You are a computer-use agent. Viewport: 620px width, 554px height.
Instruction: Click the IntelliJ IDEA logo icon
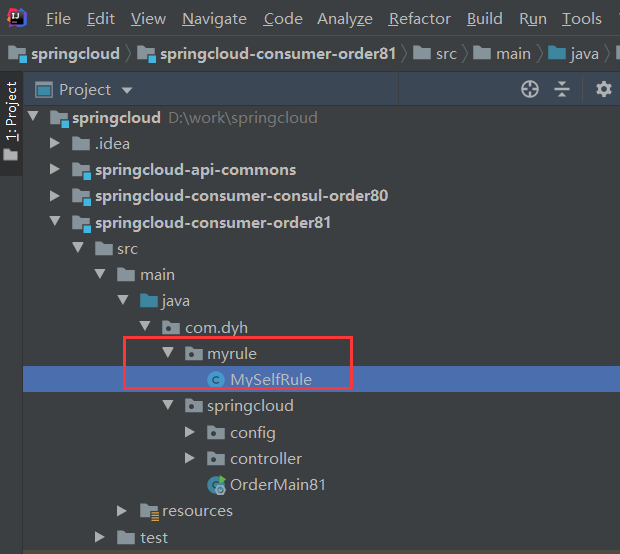pyautogui.click(x=17, y=17)
